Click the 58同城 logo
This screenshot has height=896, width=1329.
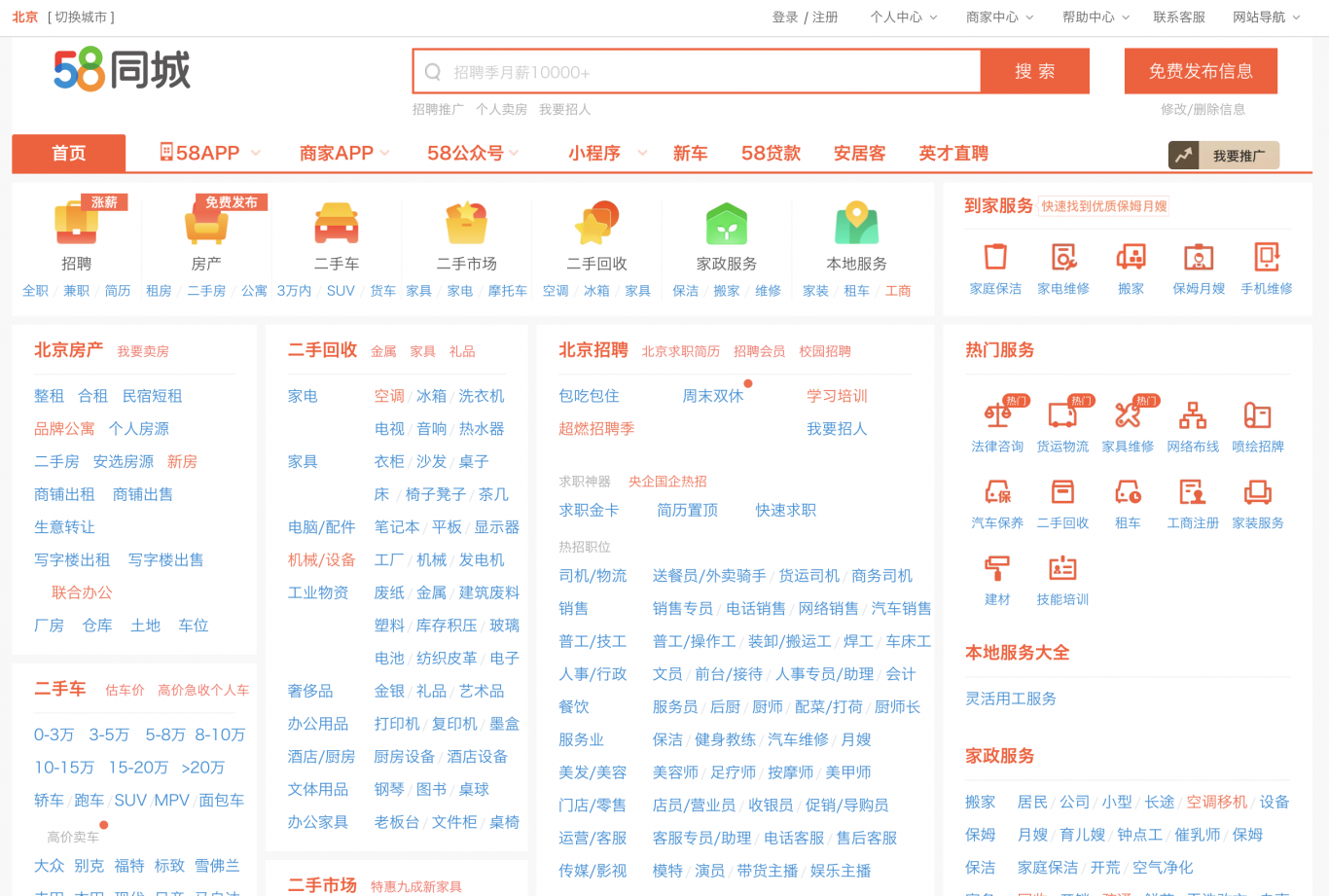[x=123, y=70]
